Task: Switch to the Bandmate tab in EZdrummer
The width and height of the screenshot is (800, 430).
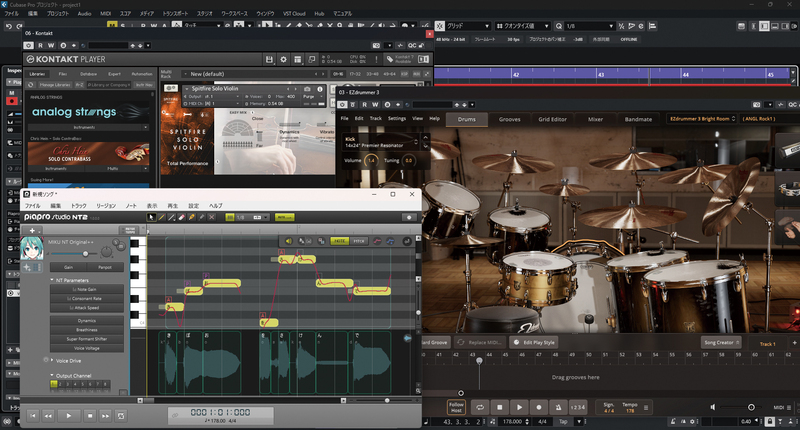Action: tap(638, 119)
